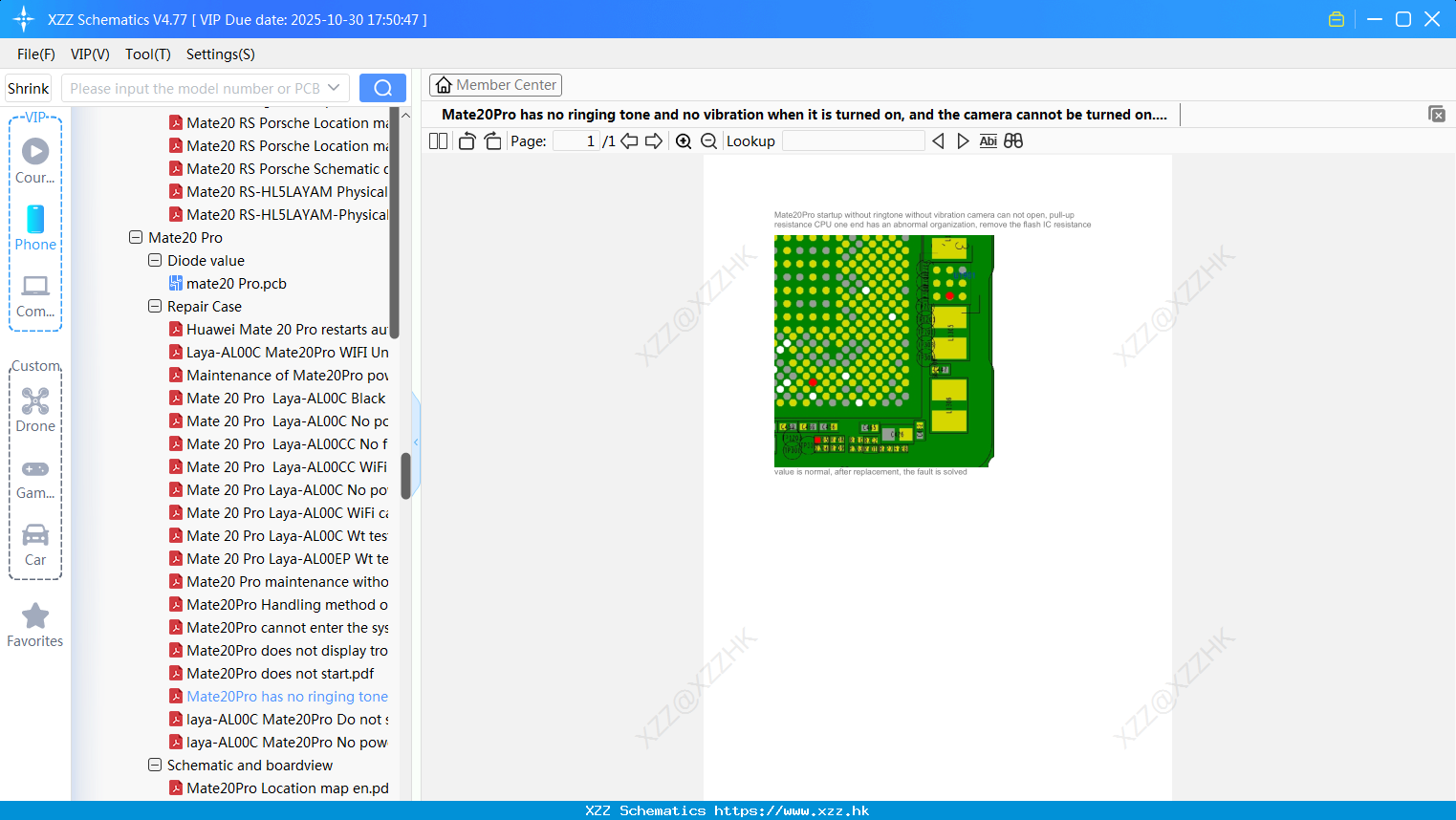Click the tree scrollbar up arrow
The height and width of the screenshot is (820, 1456).
[405, 115]
